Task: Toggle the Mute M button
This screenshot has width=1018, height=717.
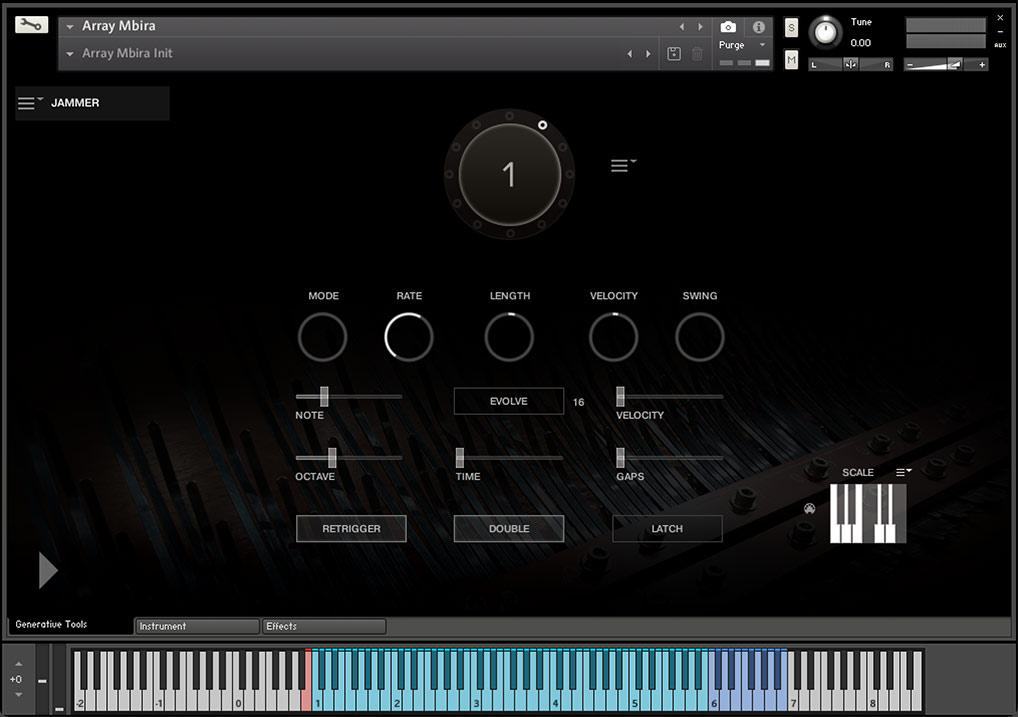Action: (792, 60)
